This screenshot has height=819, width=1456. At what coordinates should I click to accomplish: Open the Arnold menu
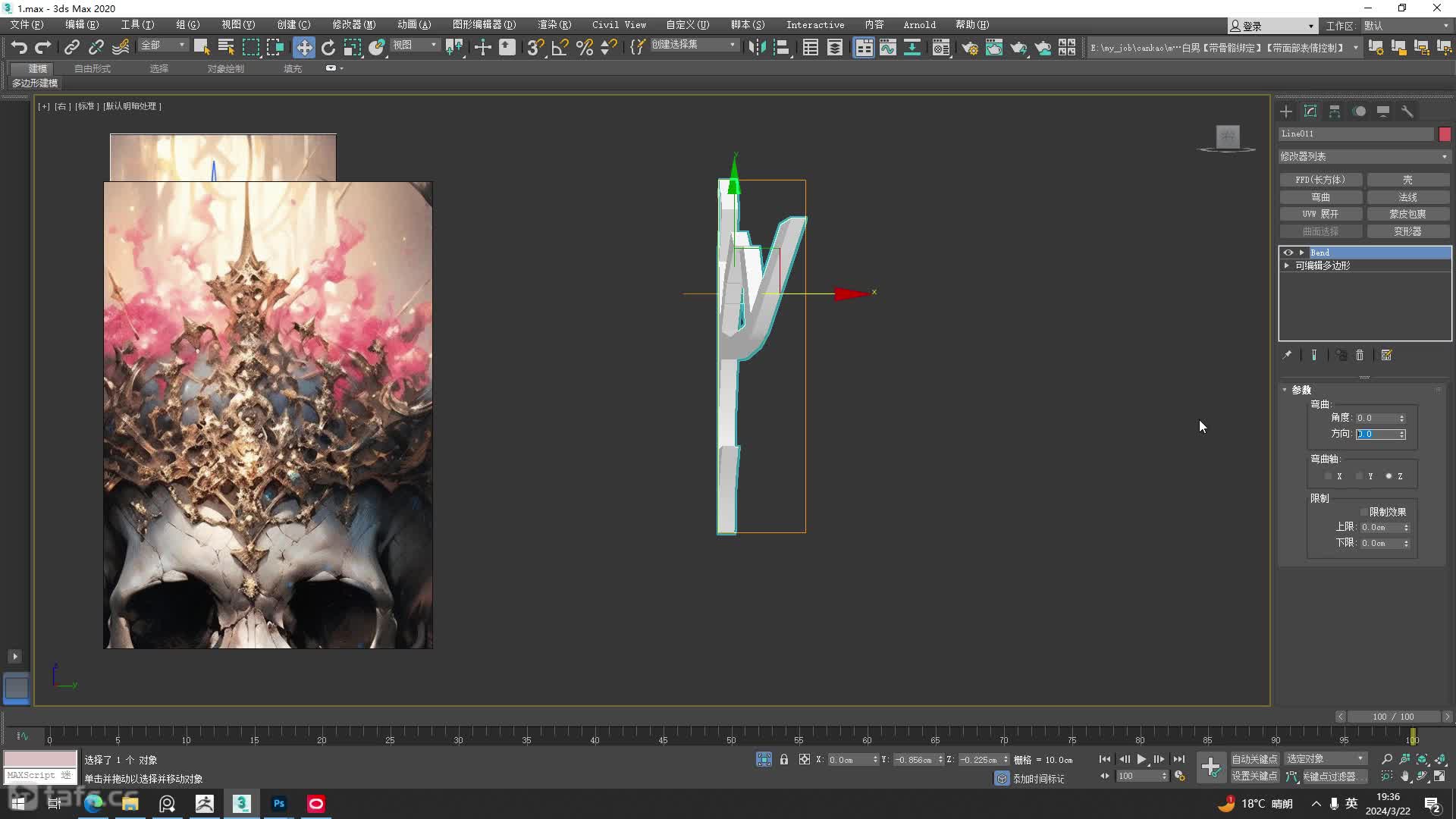[x=919, y=25]
